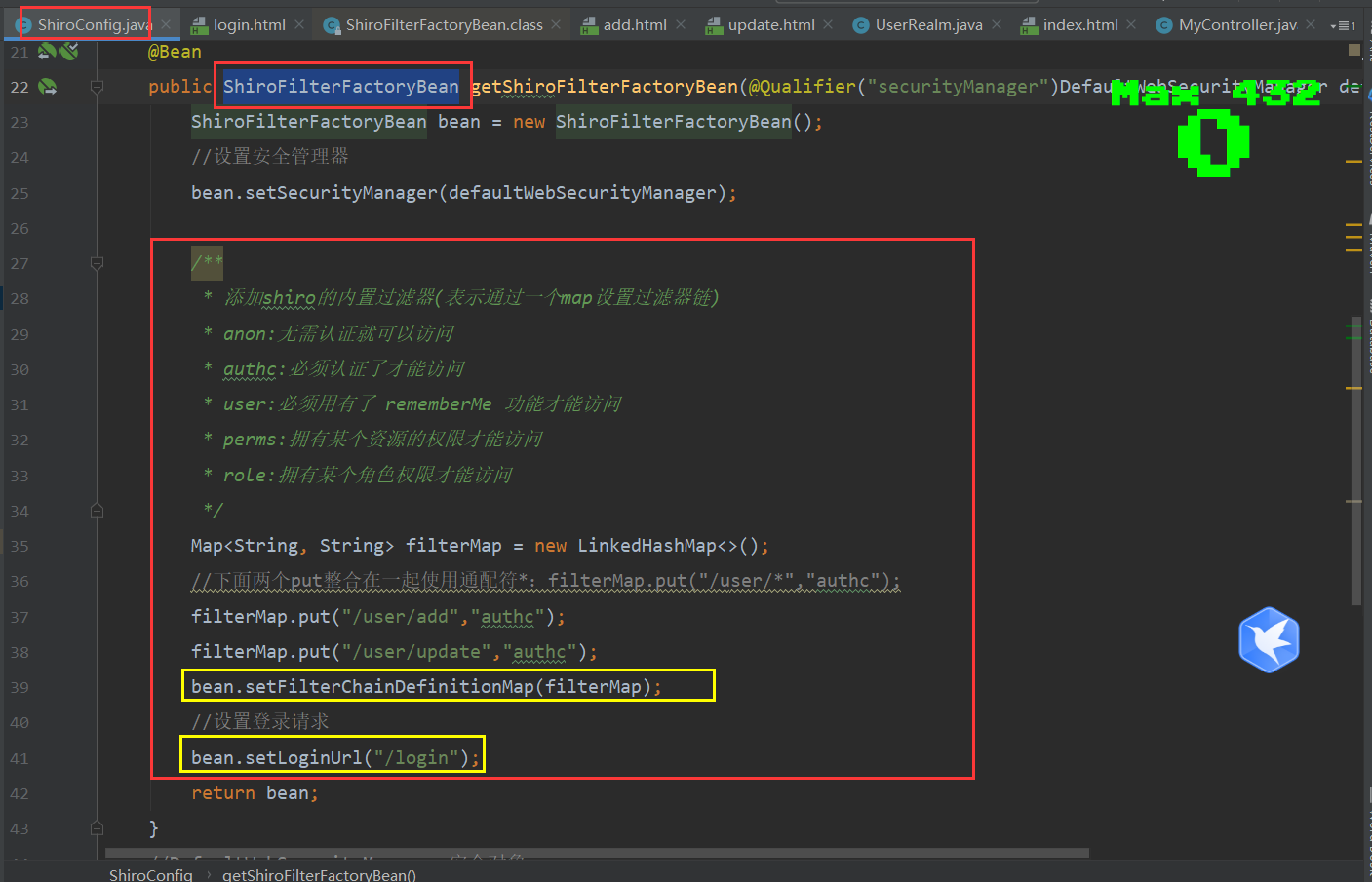Screen dimensions: 1372x882
Task: Close the login.html tab
Action: [x=299, y=24]
